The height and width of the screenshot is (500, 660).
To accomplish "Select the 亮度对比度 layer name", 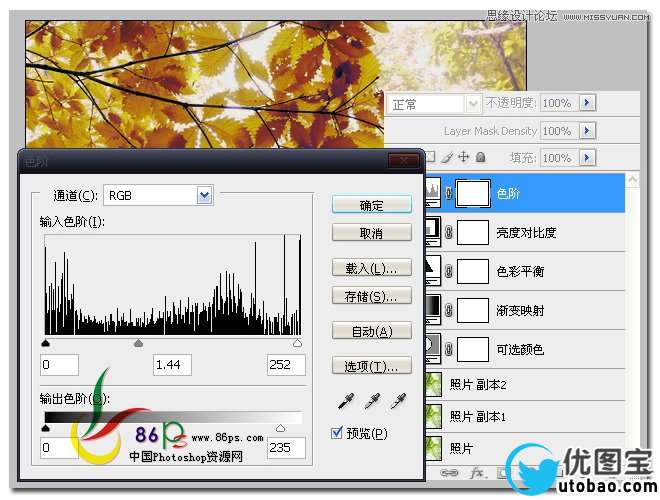I will point(526,232).
